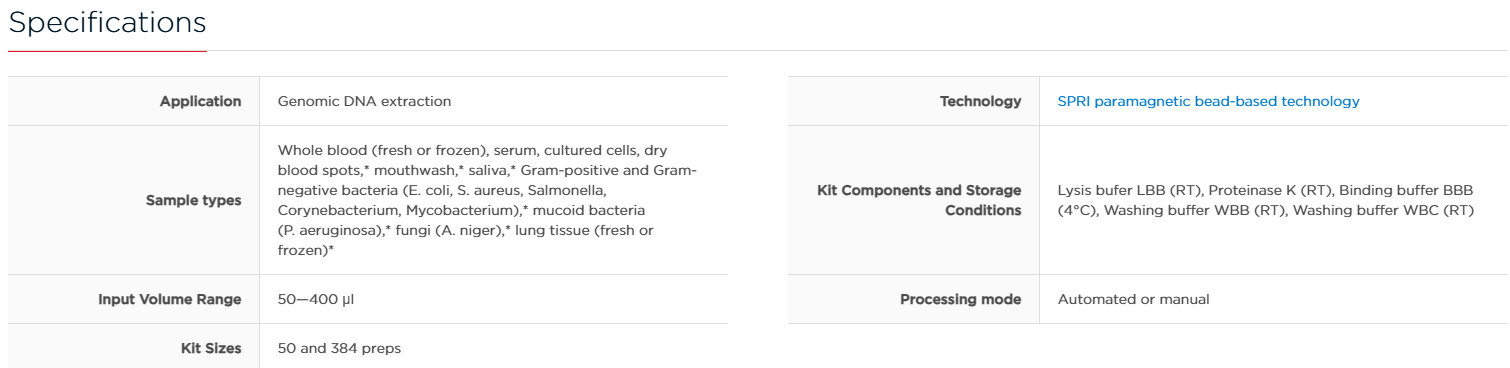Select the Sample types label
The height and width of the screenshot is (368, 1510).
(193, 200)
